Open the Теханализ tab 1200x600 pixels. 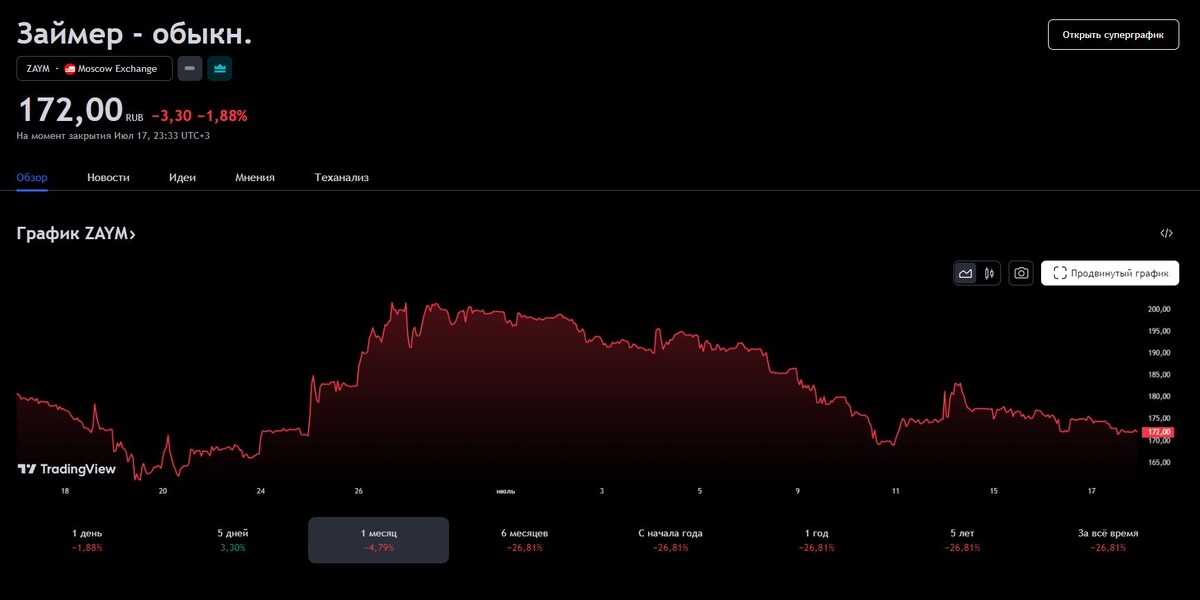(x=342, y=177)
